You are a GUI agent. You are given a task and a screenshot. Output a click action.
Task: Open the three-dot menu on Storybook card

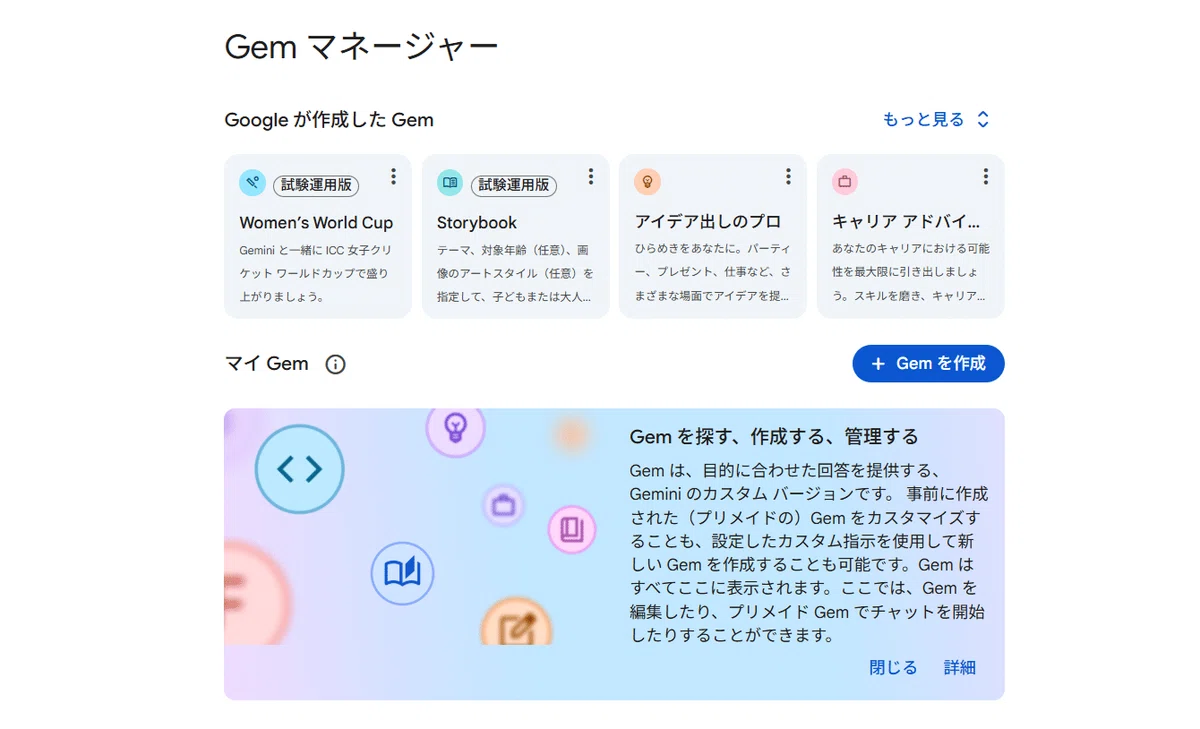click(591, 177)
